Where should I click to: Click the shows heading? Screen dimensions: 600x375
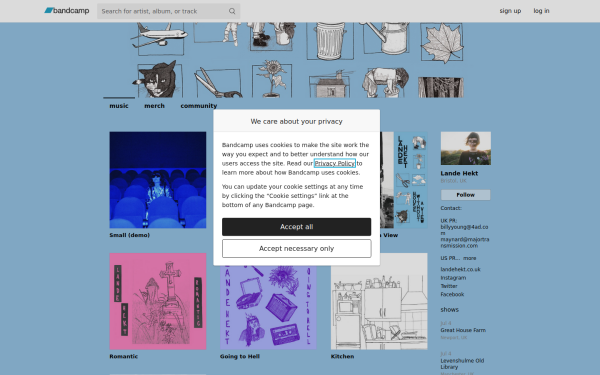pos(450,310)
